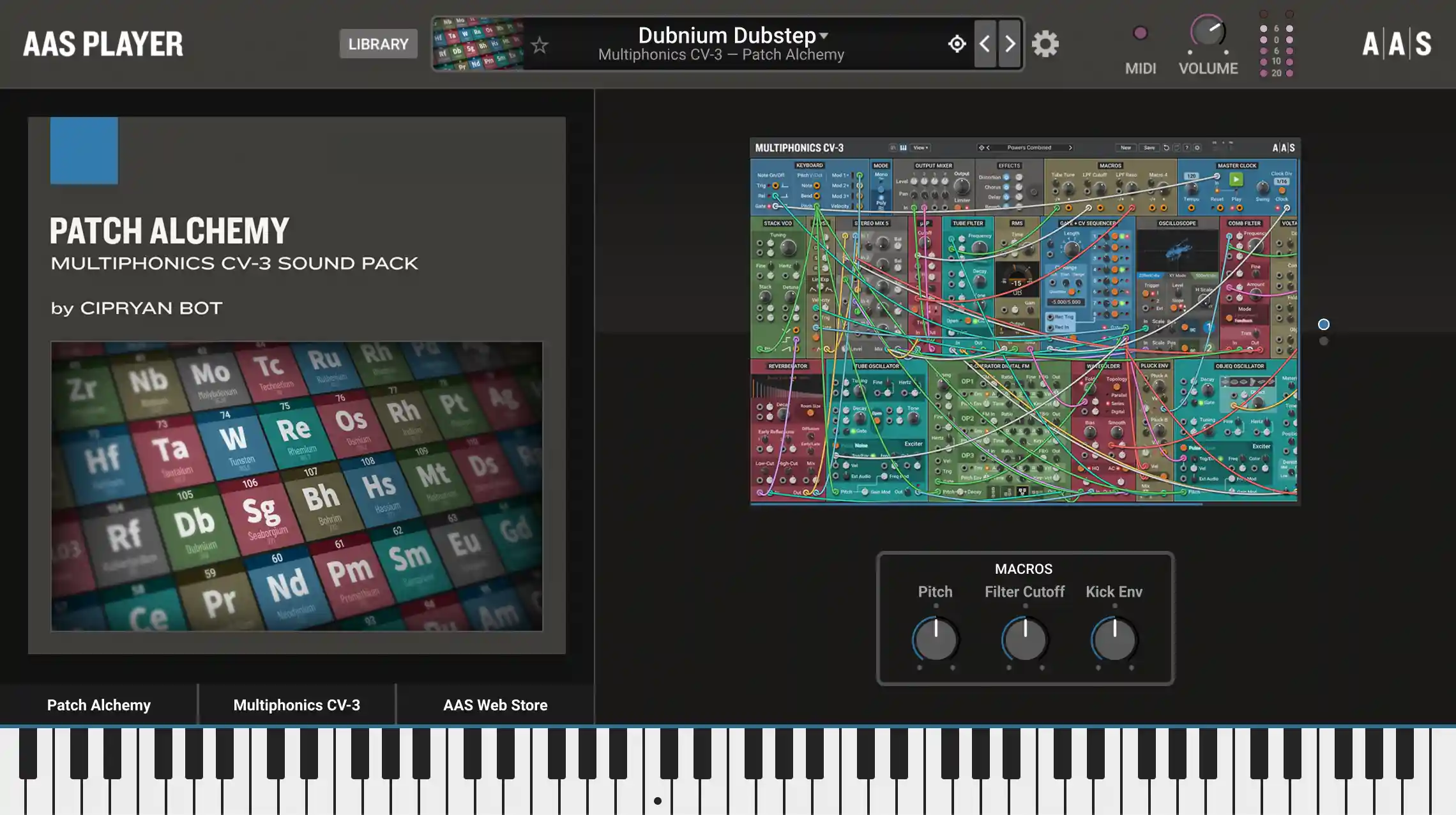Click the PATCH ALCHEMY pack title
1456x815 pixels.
coord(169,230)
